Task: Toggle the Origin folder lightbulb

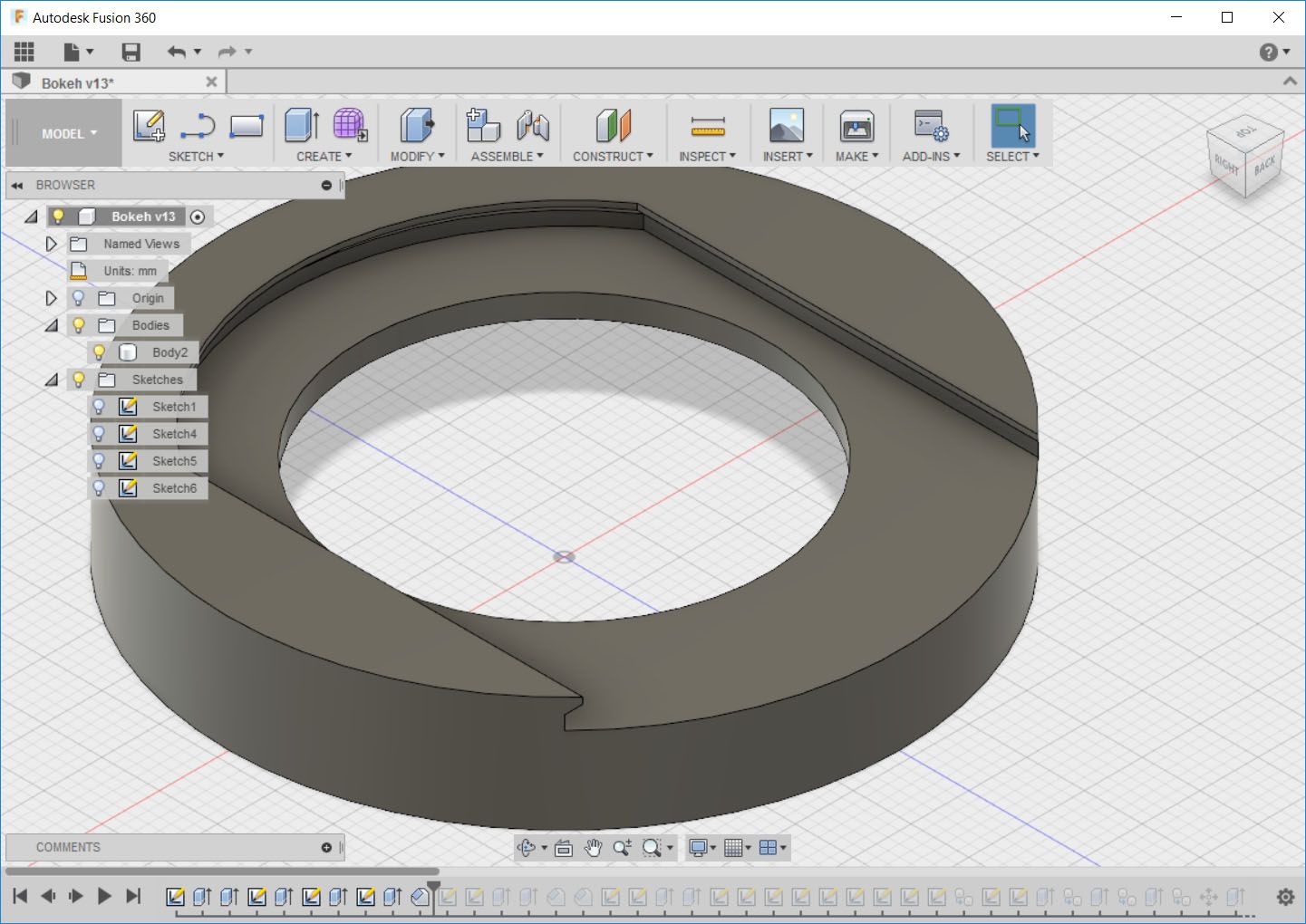Action: click(79, 298)
